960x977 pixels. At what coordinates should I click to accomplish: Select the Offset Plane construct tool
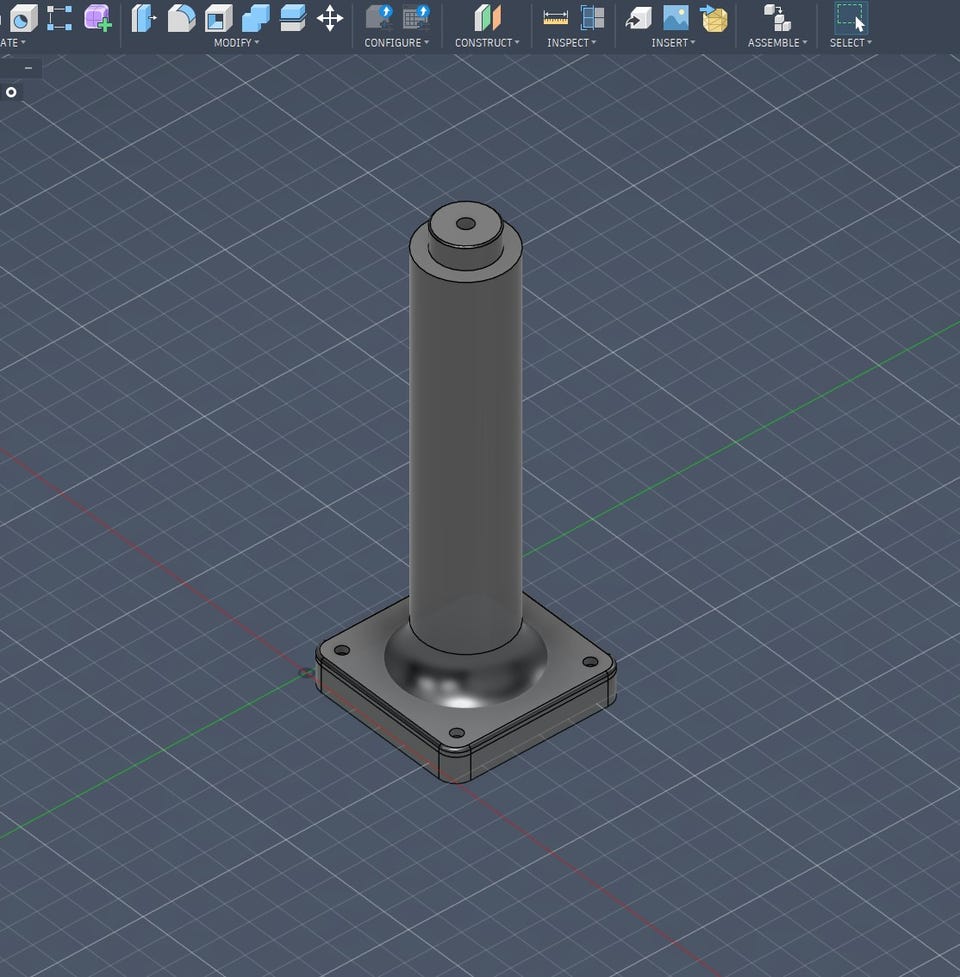[487, 17]
